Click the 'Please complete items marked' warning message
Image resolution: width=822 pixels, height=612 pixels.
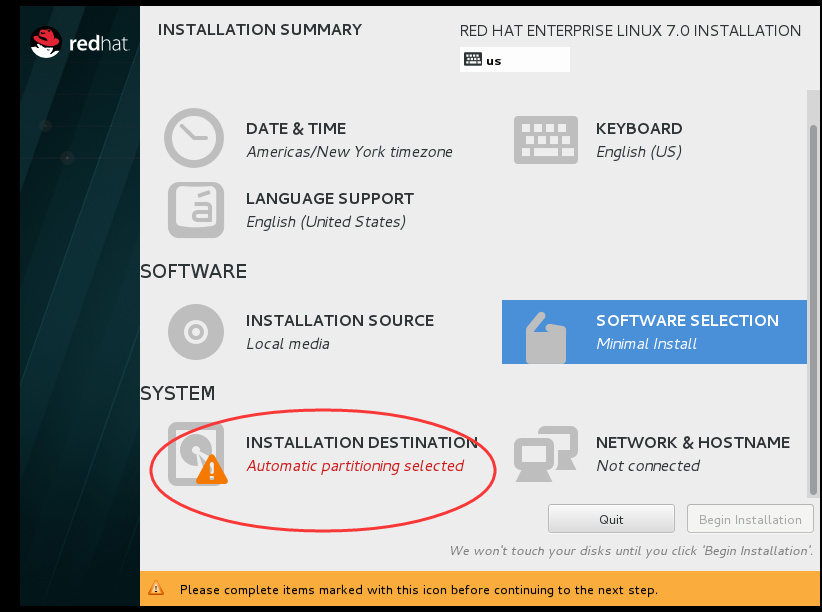pos(418,590)
